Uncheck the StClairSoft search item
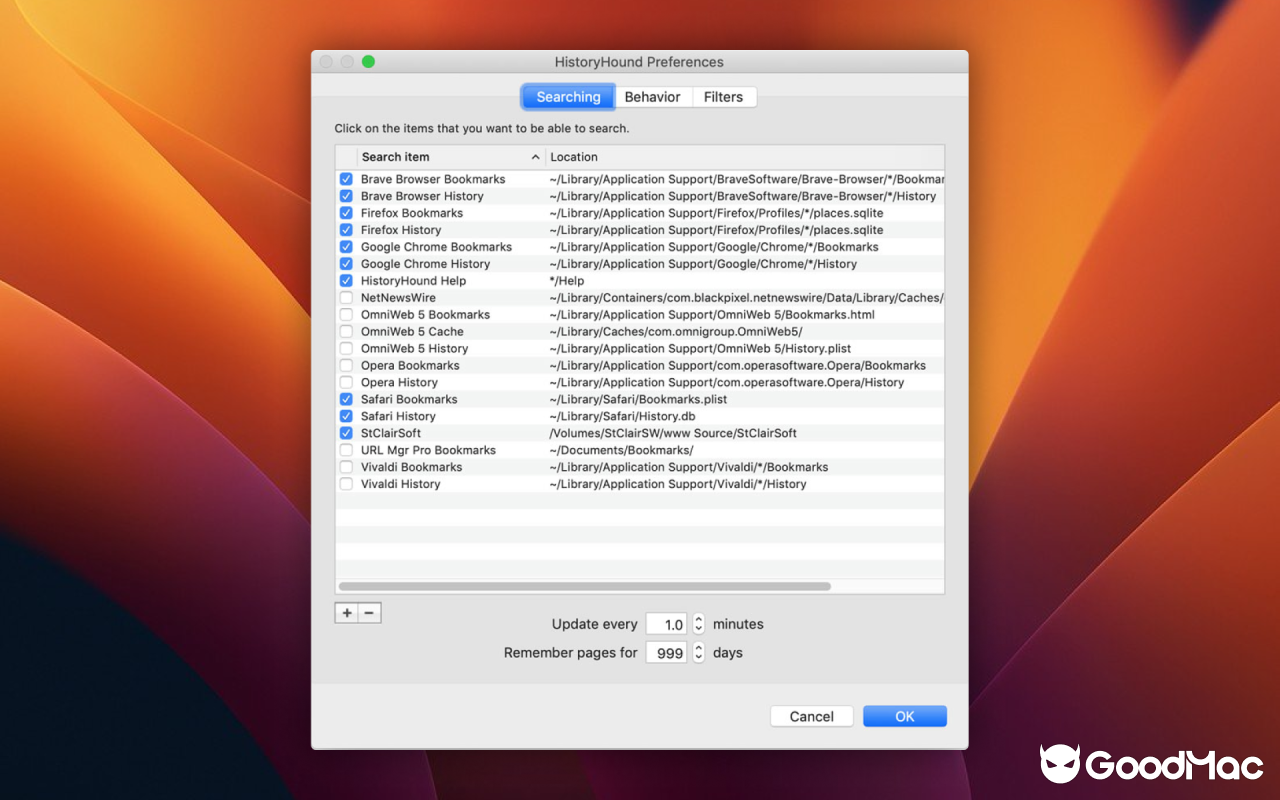The width and height of the screenshot is (1280, 800). click(x=346, y=433)
